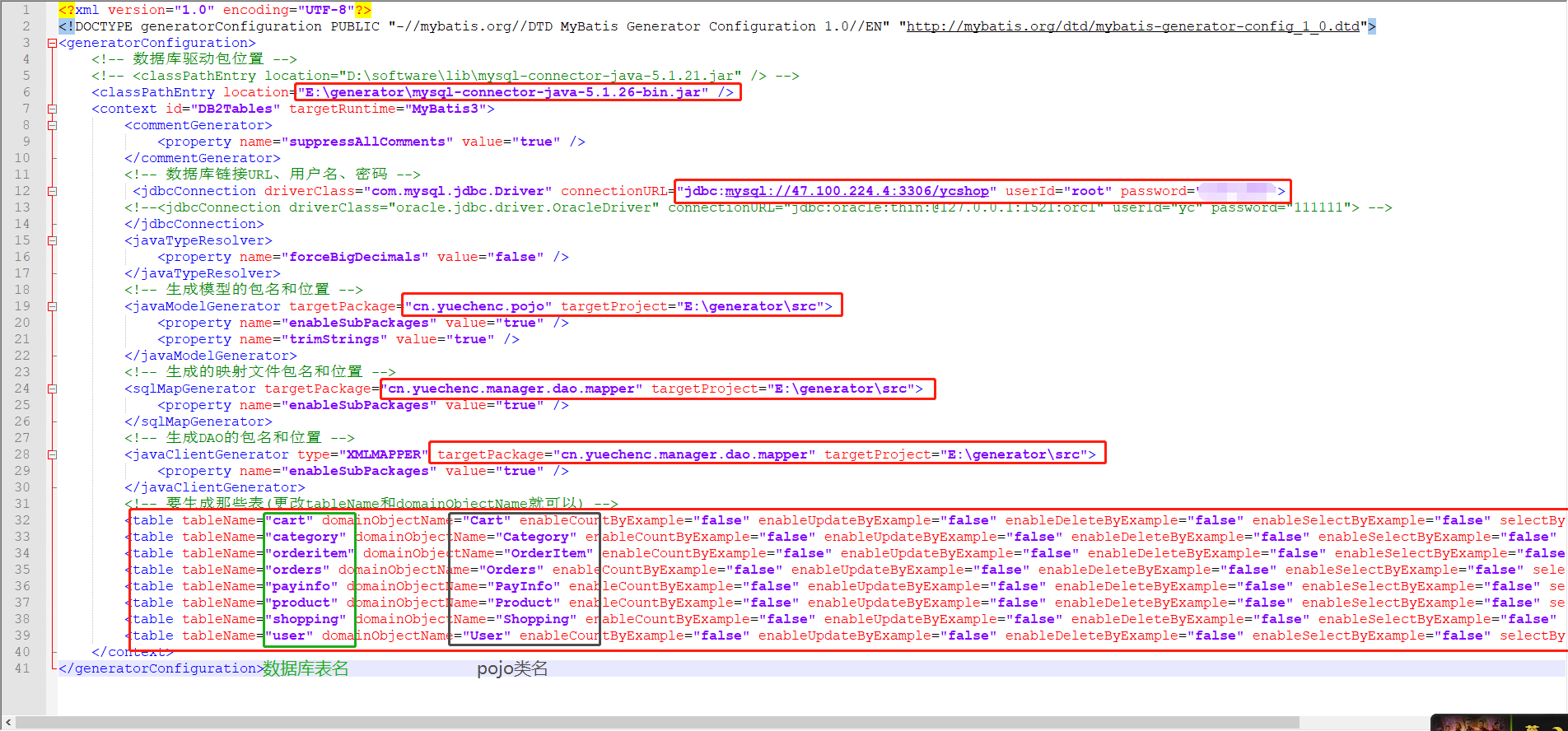Image resolution: width=1568 pixels, height=731 pixels.
Task: Click tableName "orders" on line 35
Action: click(297, 570)
